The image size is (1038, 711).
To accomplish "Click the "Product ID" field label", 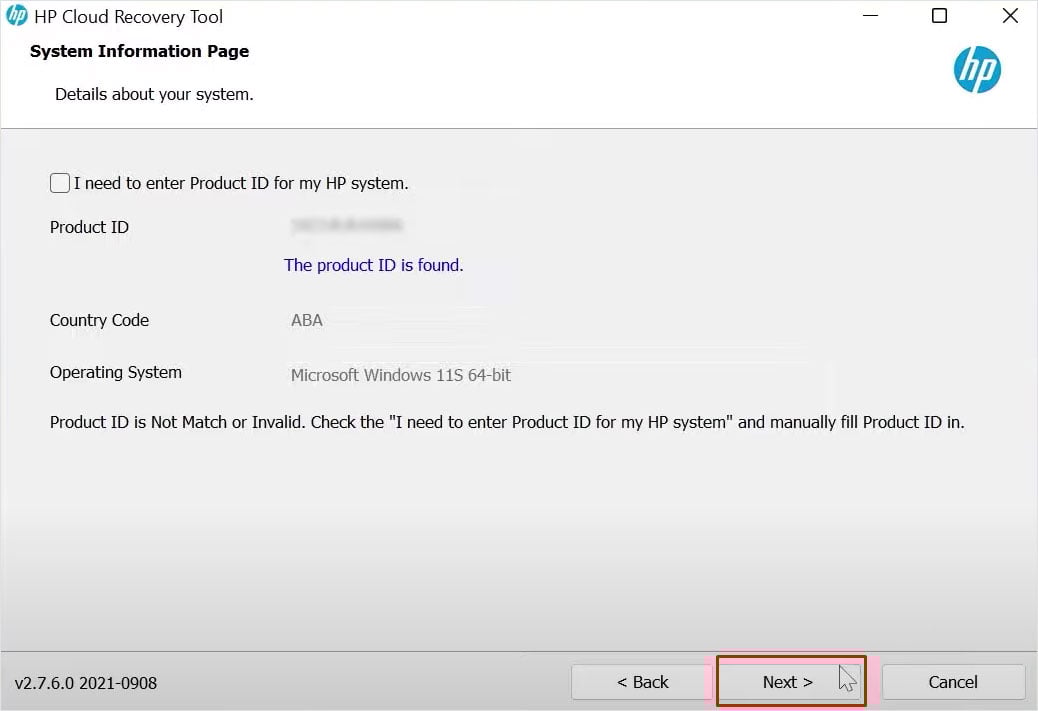I will (x=89, y=227).
